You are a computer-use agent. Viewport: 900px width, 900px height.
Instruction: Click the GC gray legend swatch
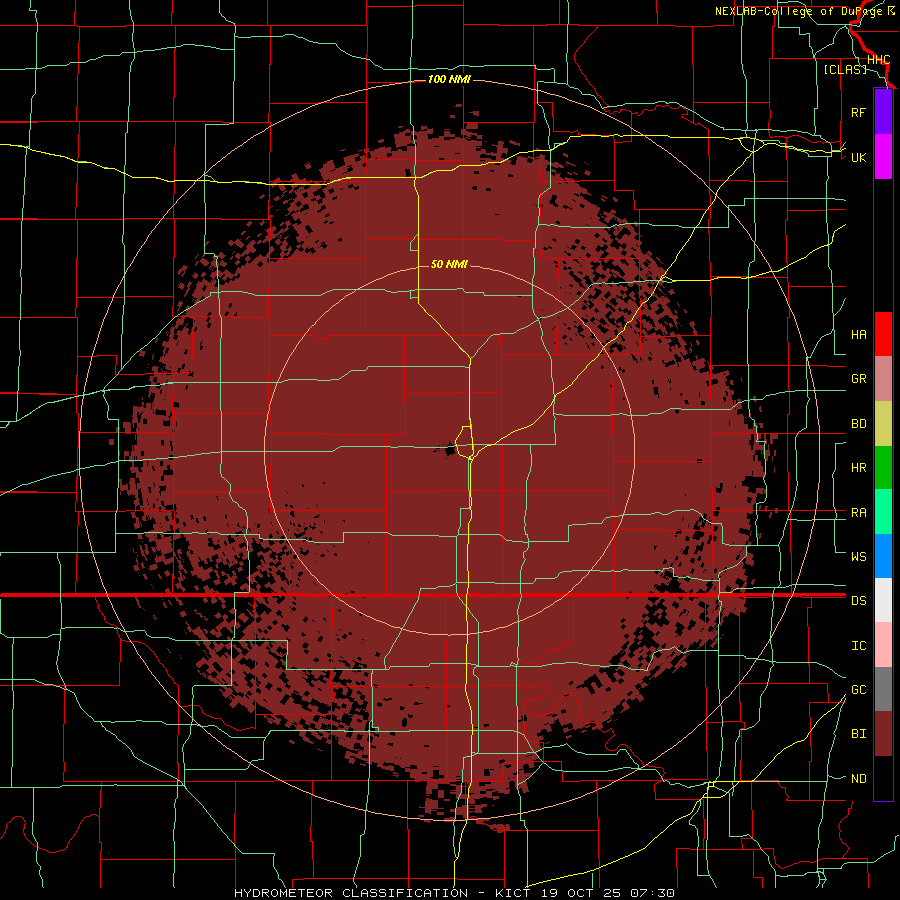click(883, 689)
